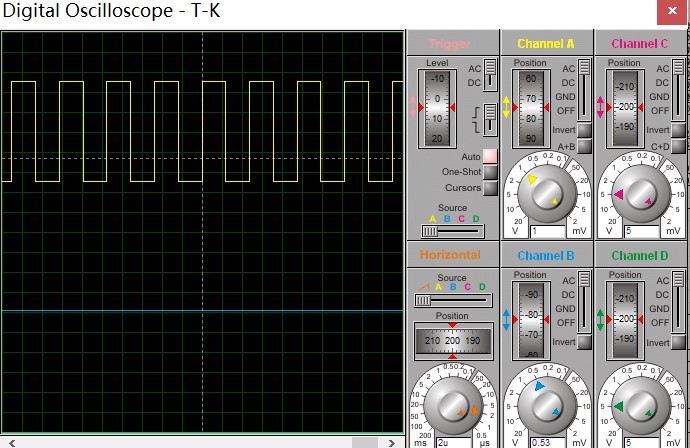The height and width of the screenshot is (448, 690).
Task: Close the Digital Oscilloscope window
Action: (672, 11)
